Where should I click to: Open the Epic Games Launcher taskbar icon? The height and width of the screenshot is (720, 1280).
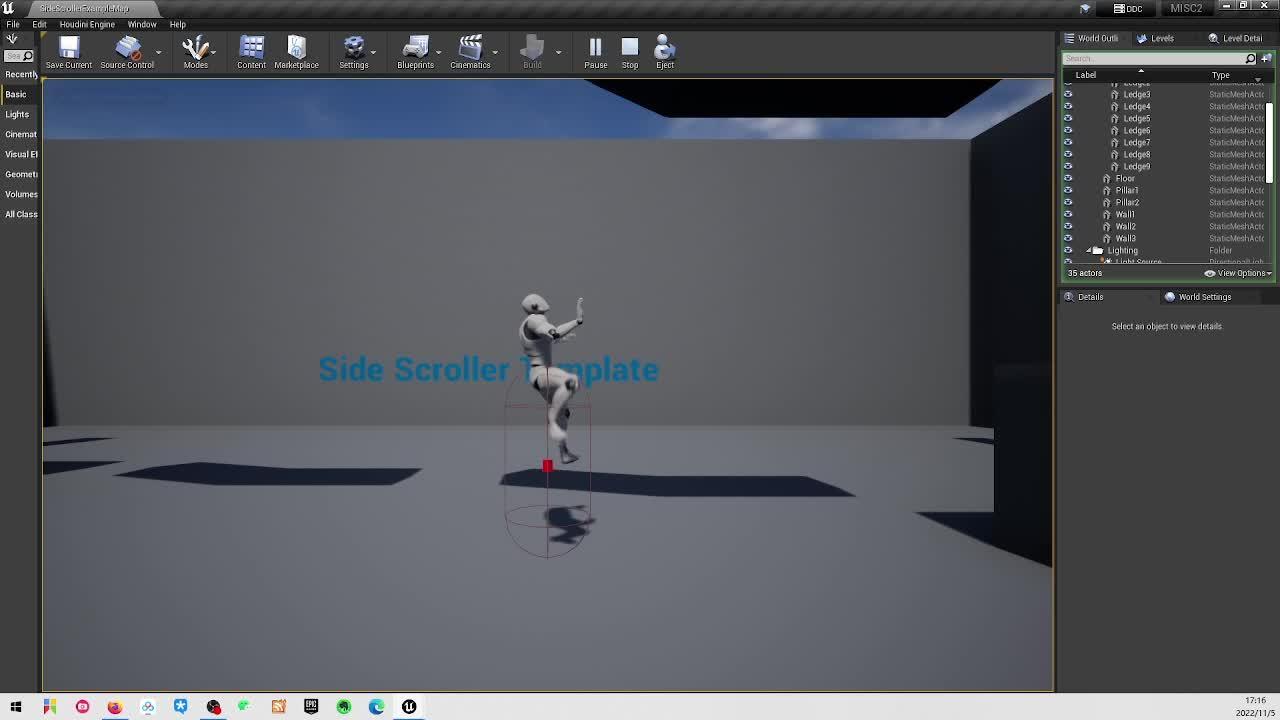(311, 707)
